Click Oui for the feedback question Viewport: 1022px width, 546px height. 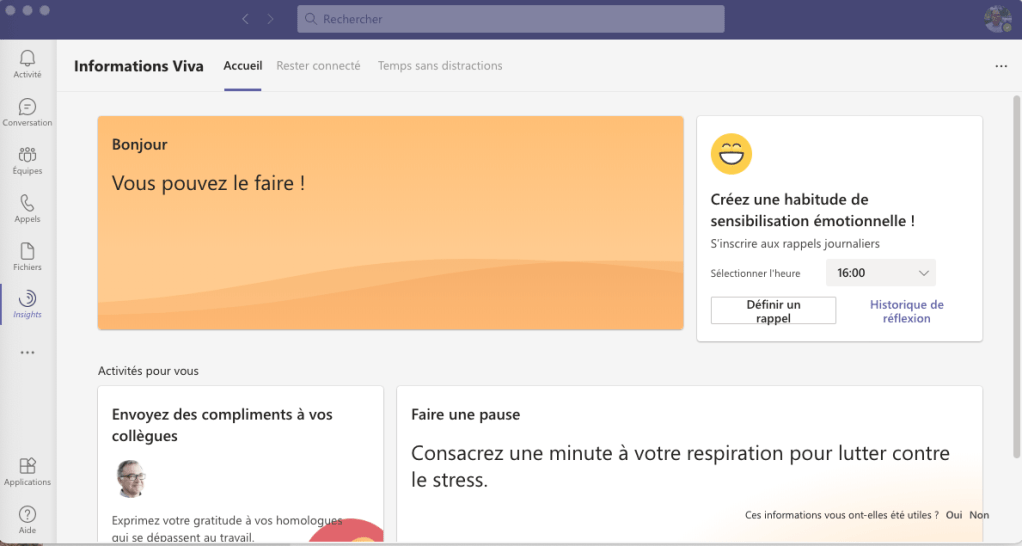pos(953,515)
